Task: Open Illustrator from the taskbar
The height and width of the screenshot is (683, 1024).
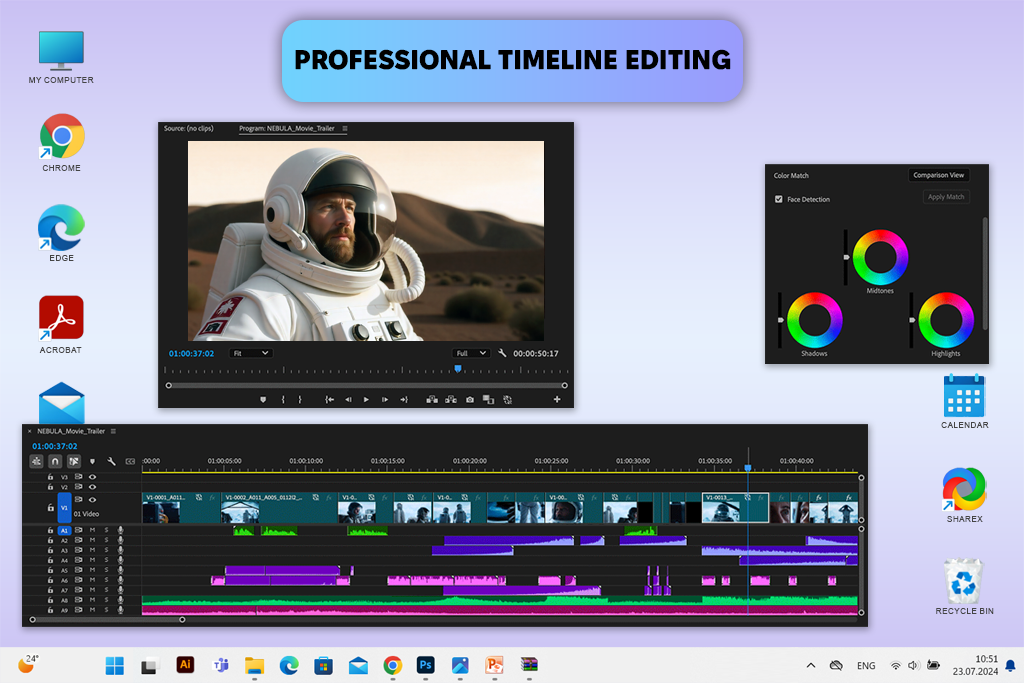Action: pyautogui.click(x=185, y=665)
